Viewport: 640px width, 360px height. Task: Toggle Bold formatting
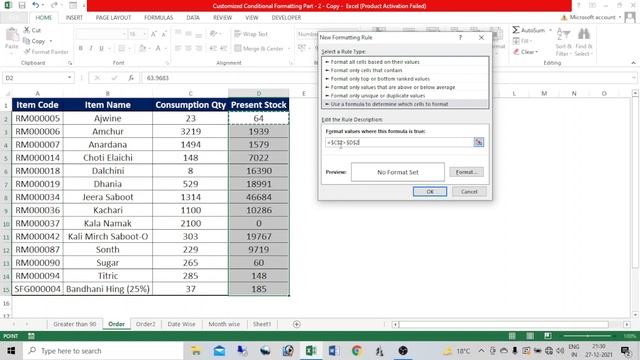[x=81, y=48]
